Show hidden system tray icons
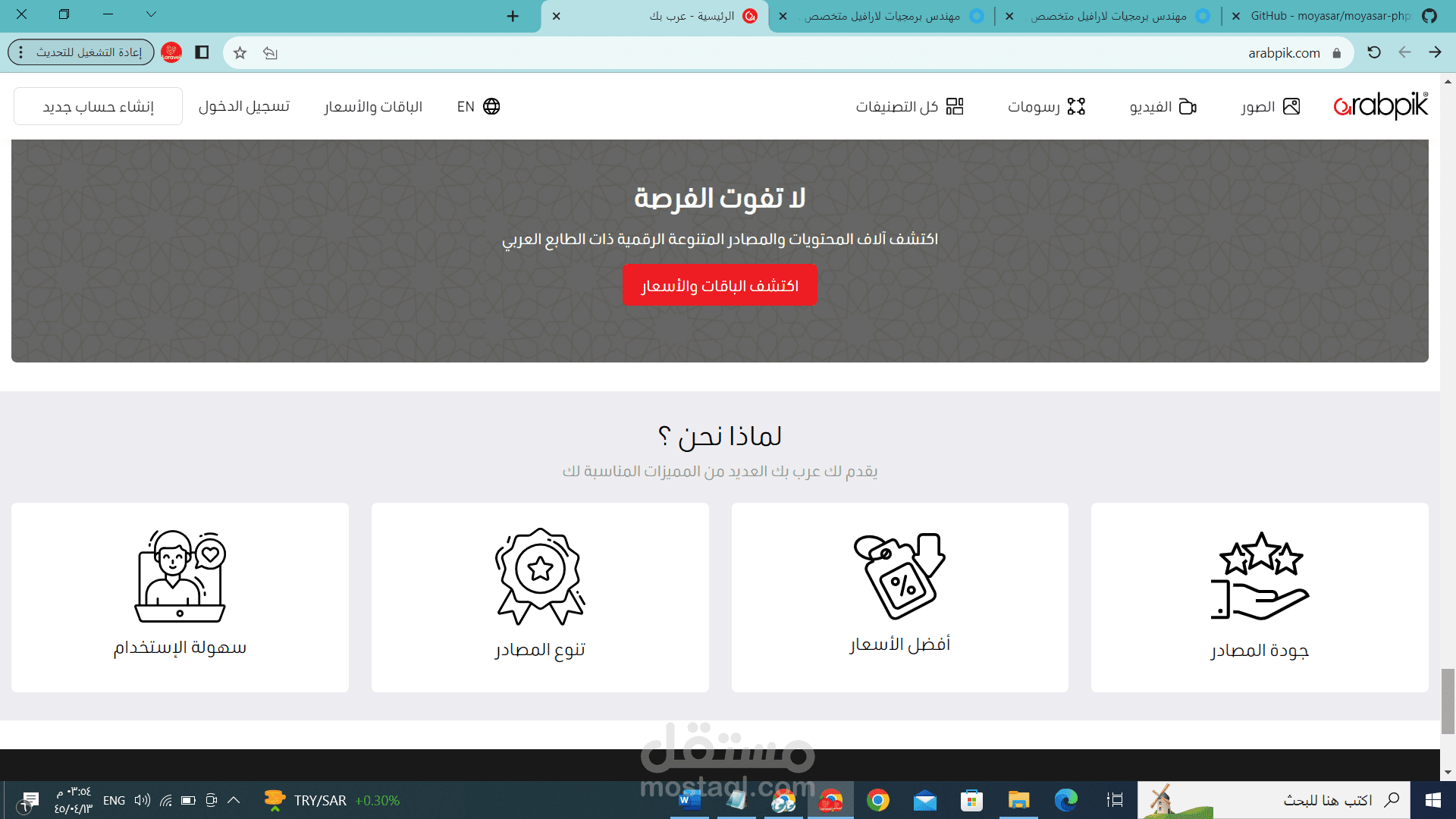1456x819 pixels. click(234, 800)
